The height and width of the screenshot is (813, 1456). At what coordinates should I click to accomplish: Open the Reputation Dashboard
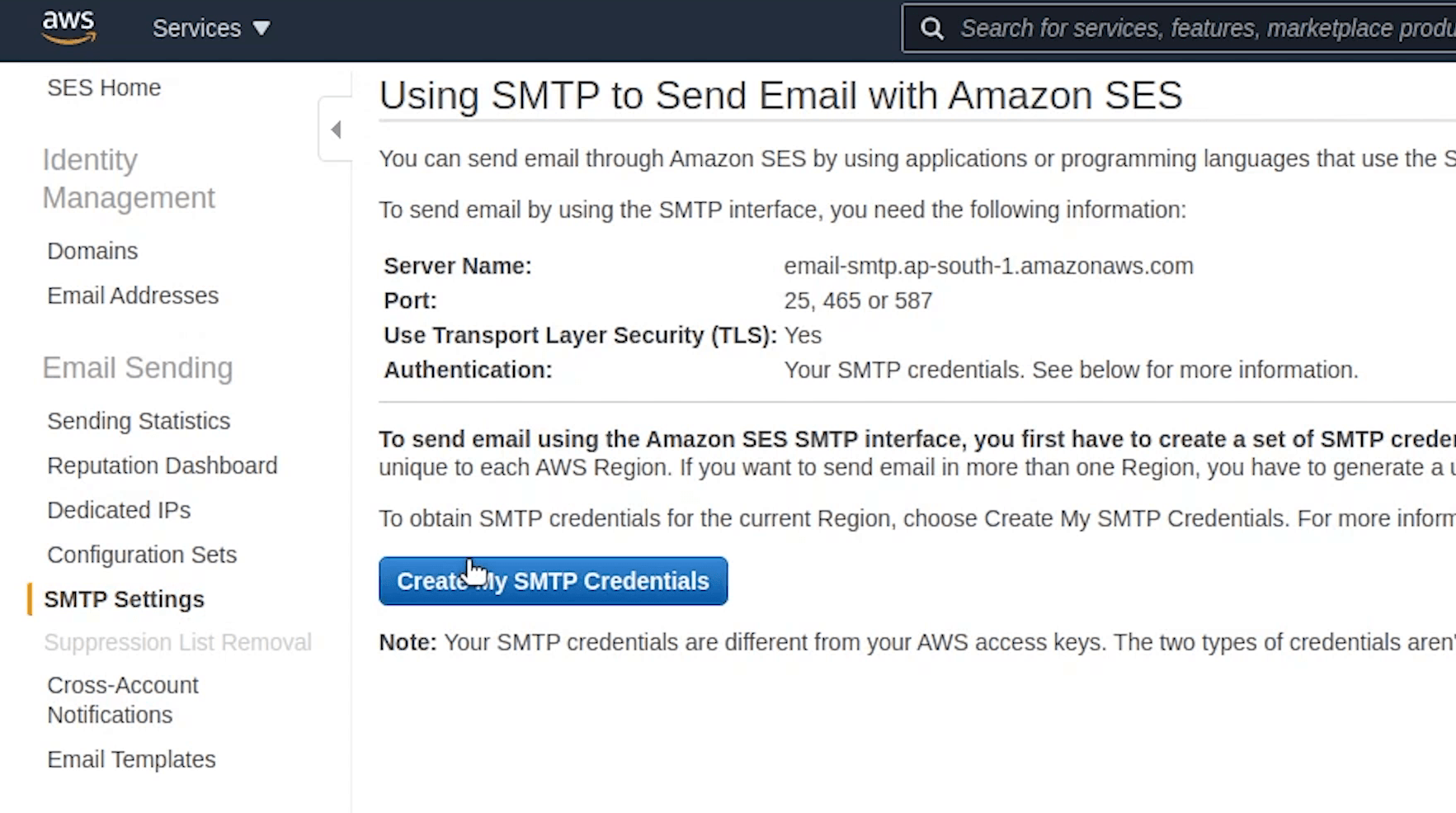tap(163, 466)
